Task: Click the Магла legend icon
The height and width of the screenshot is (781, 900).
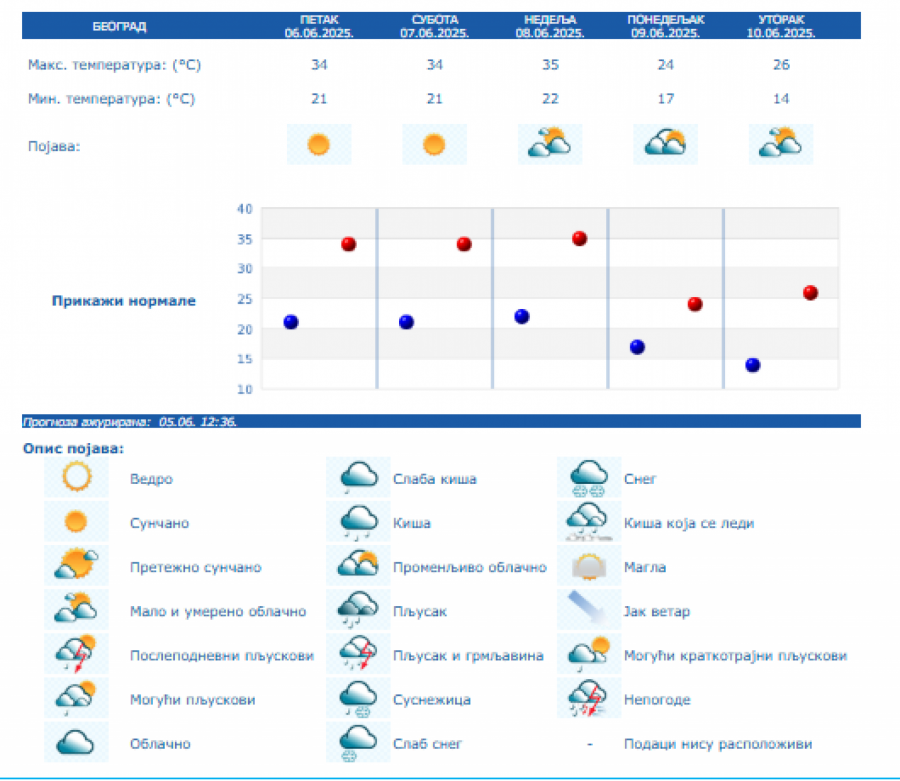Action: (589, 567)
